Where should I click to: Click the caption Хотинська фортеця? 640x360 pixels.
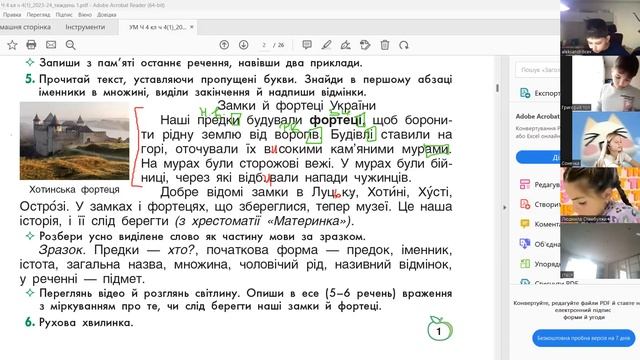click(74, 189)
